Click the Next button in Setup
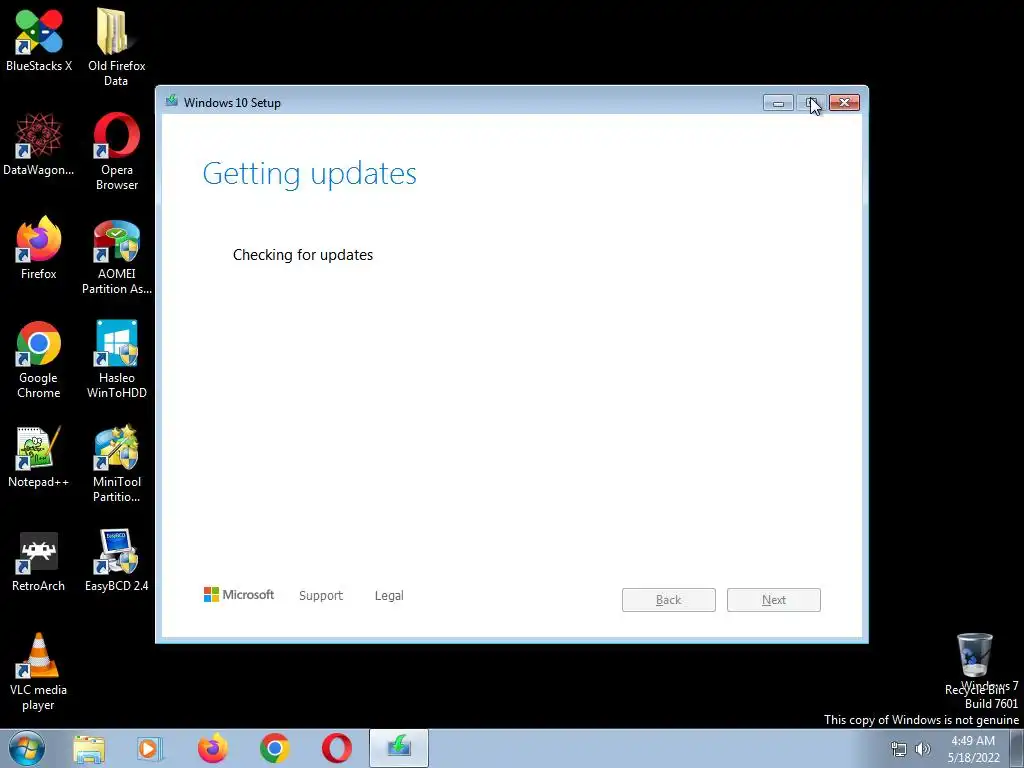 coord(774,600)
